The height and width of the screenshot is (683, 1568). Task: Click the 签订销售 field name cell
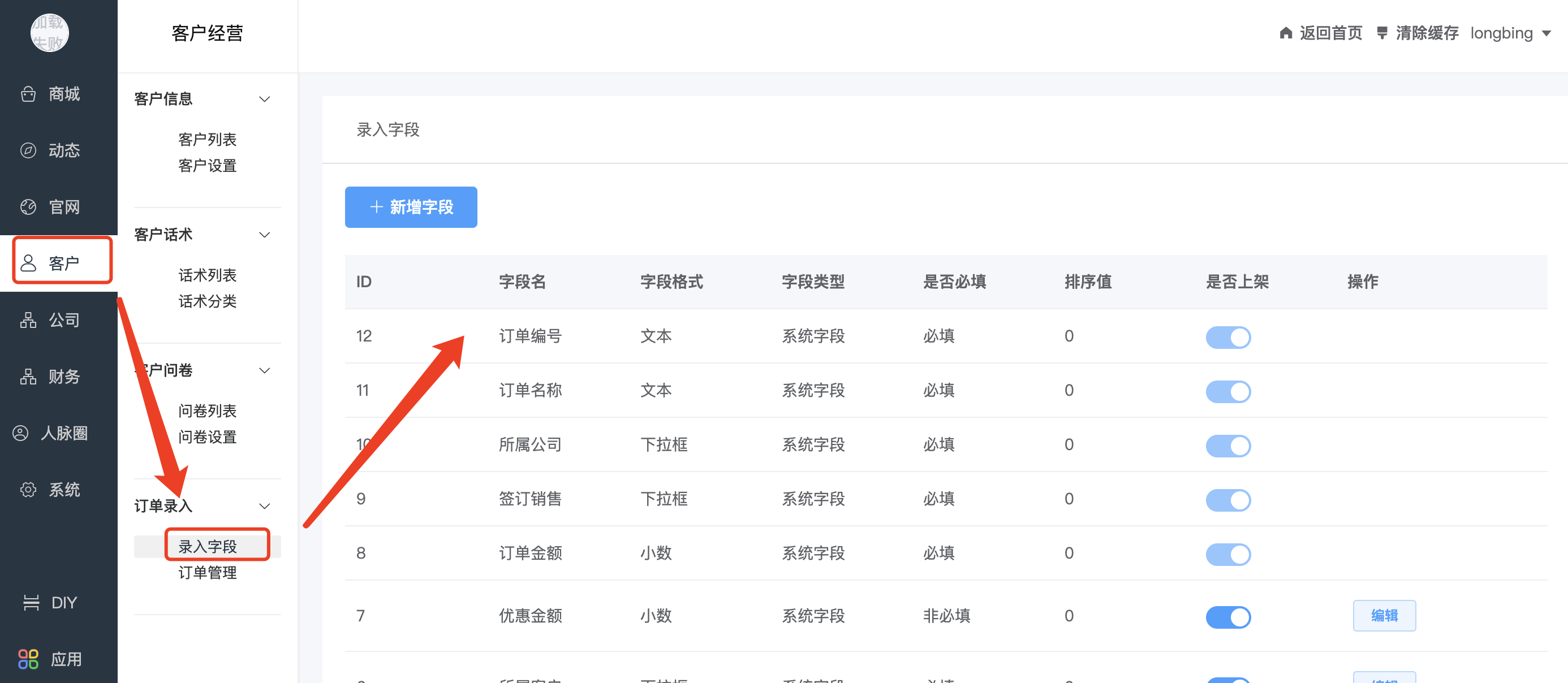[530, 499]
